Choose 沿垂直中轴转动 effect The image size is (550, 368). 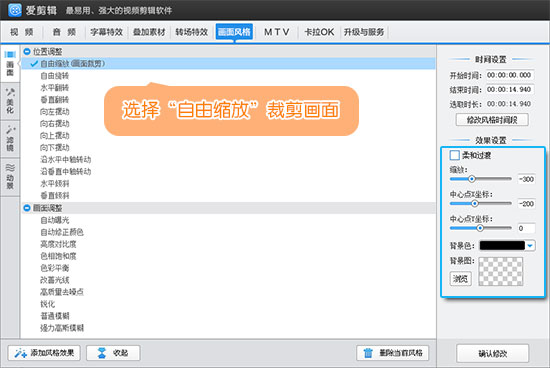tap(66, 172)
